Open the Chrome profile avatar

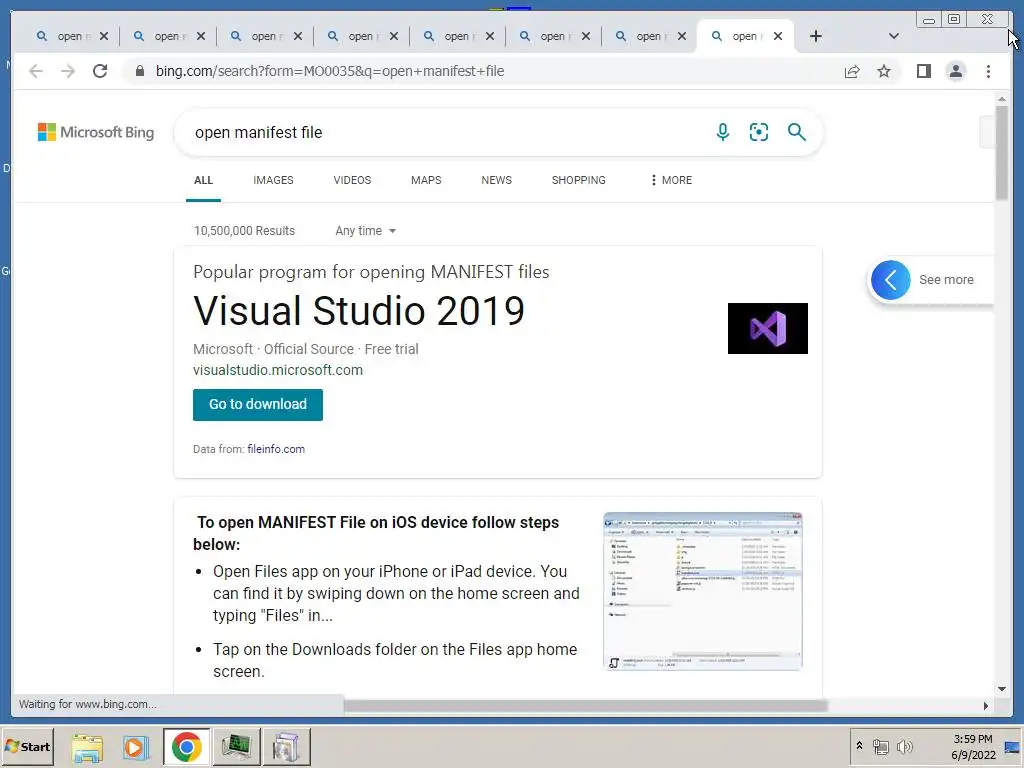coord(955,71)
